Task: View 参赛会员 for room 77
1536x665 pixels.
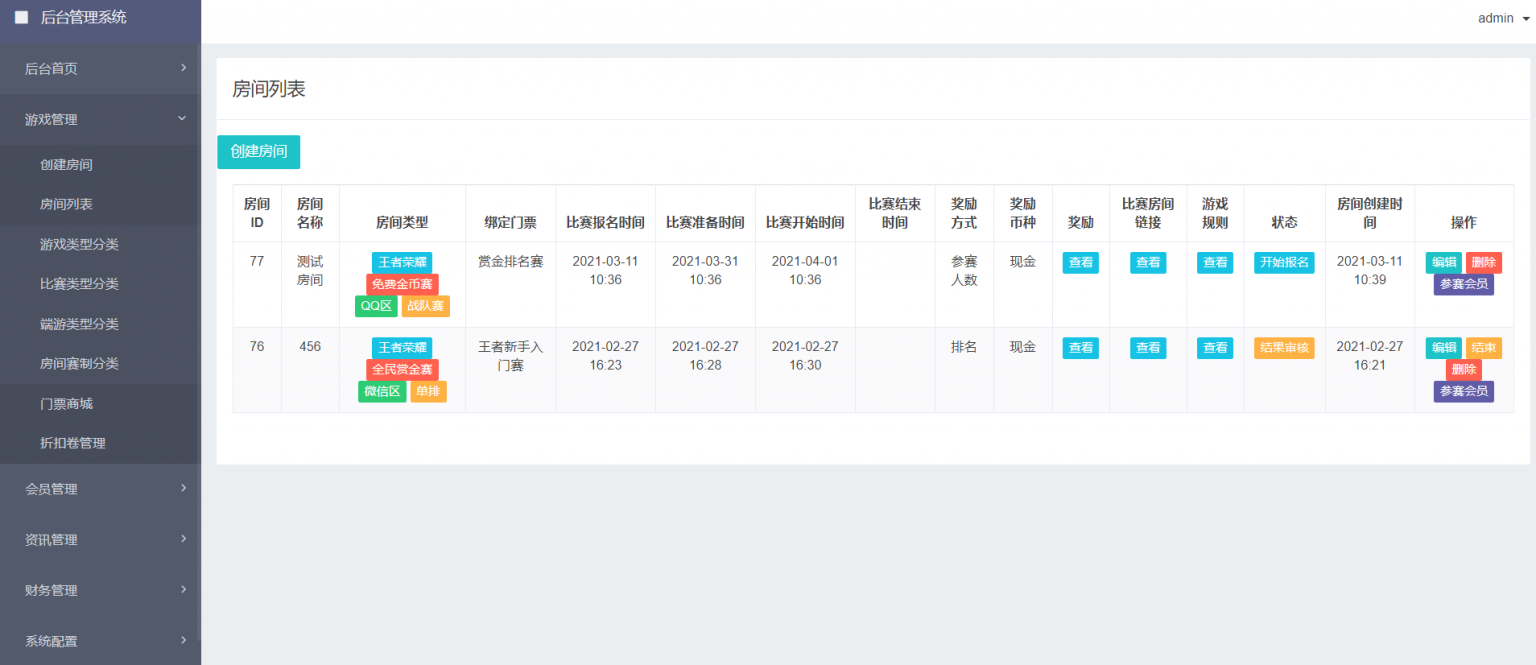Action: 1463,284
